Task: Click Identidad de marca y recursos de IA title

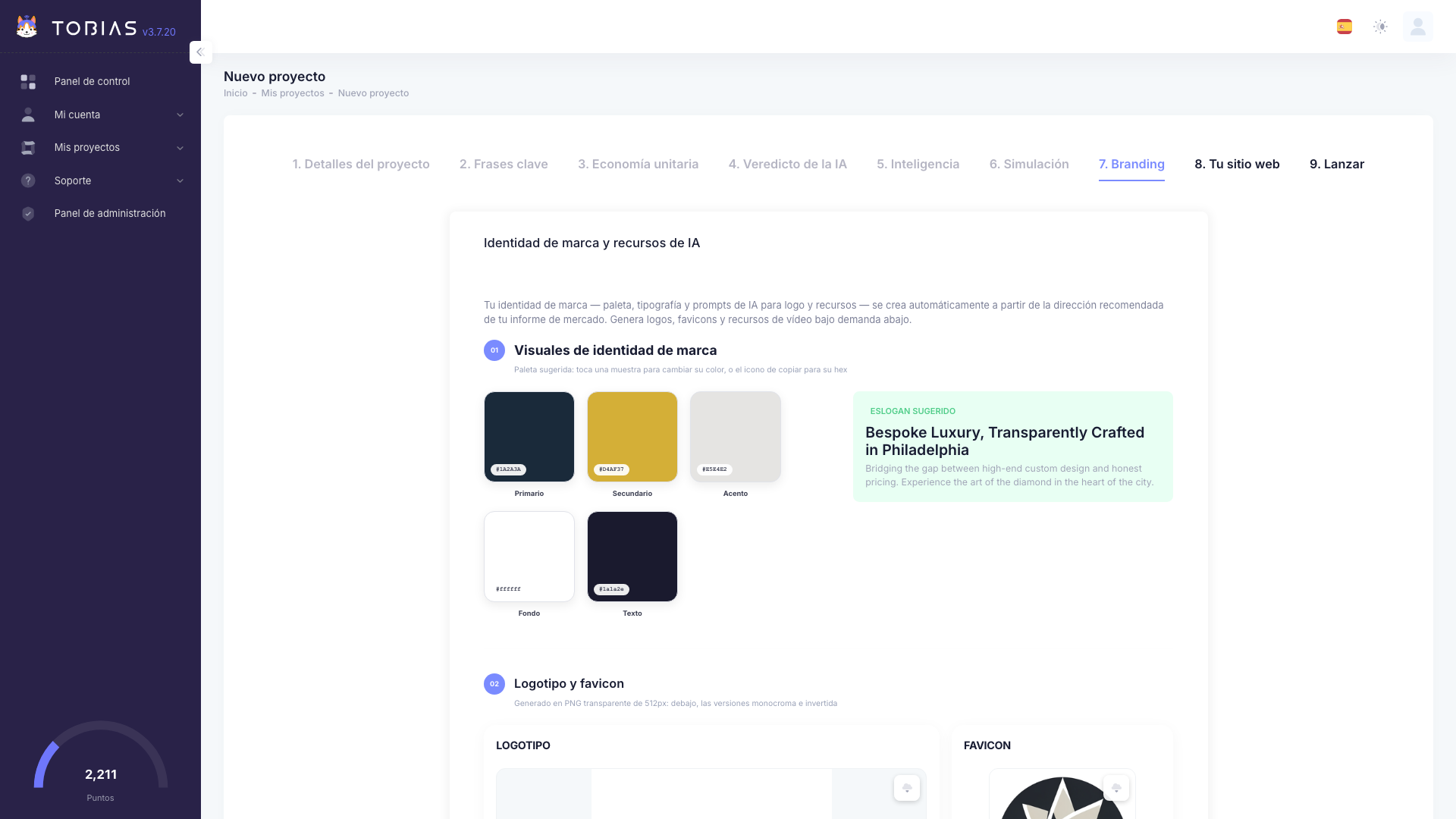Action: (591, 243)
